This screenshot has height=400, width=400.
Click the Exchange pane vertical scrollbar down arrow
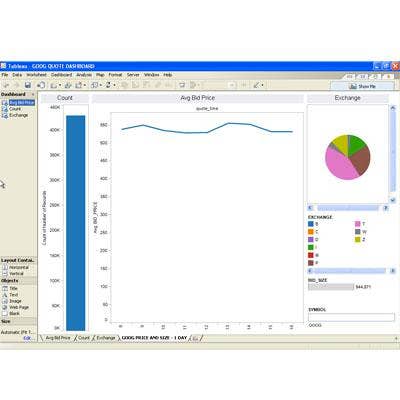[393, 200]
